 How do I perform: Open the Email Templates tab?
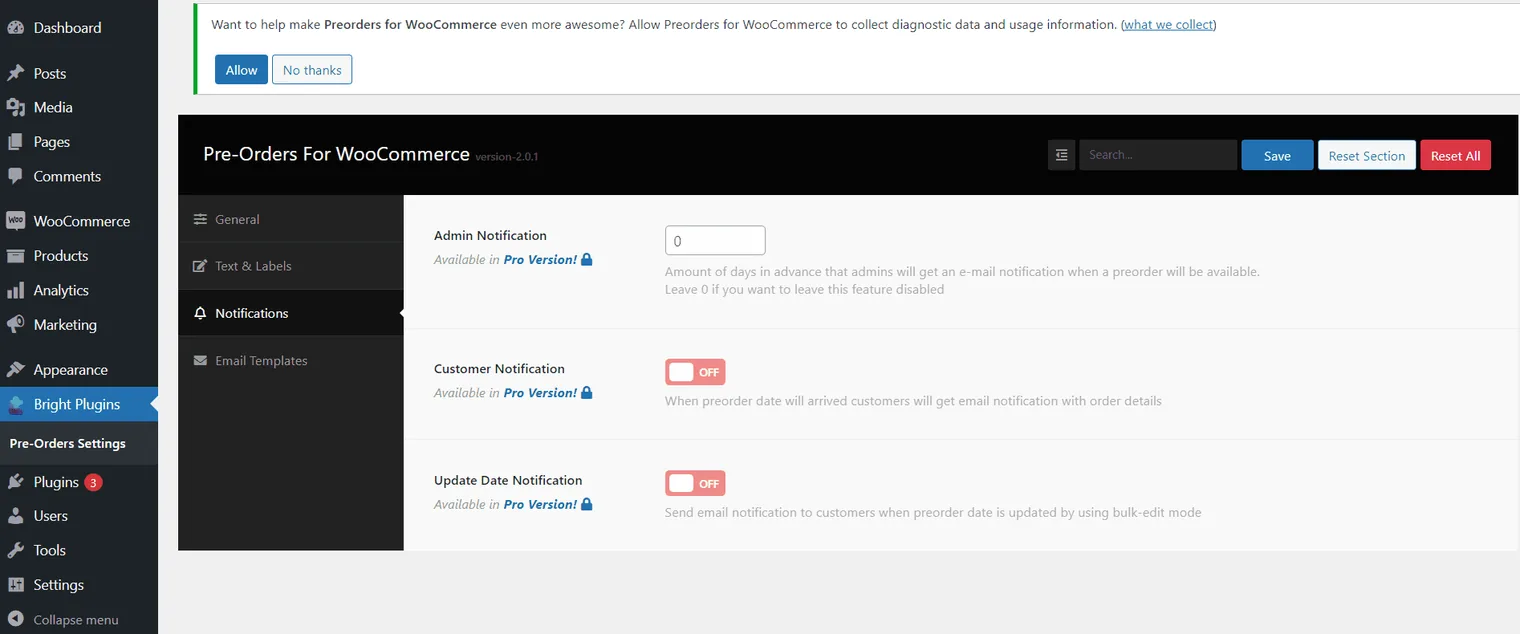click(x=291, y=361)
